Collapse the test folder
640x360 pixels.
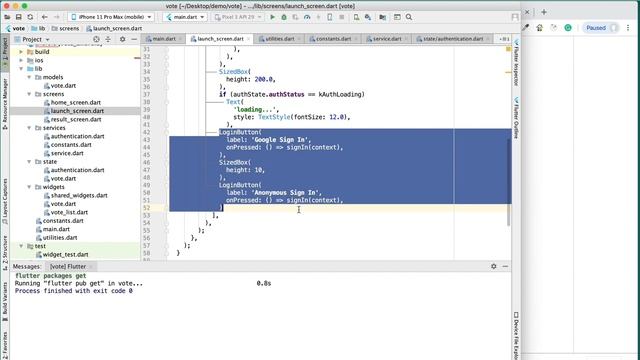pos(21,246)
